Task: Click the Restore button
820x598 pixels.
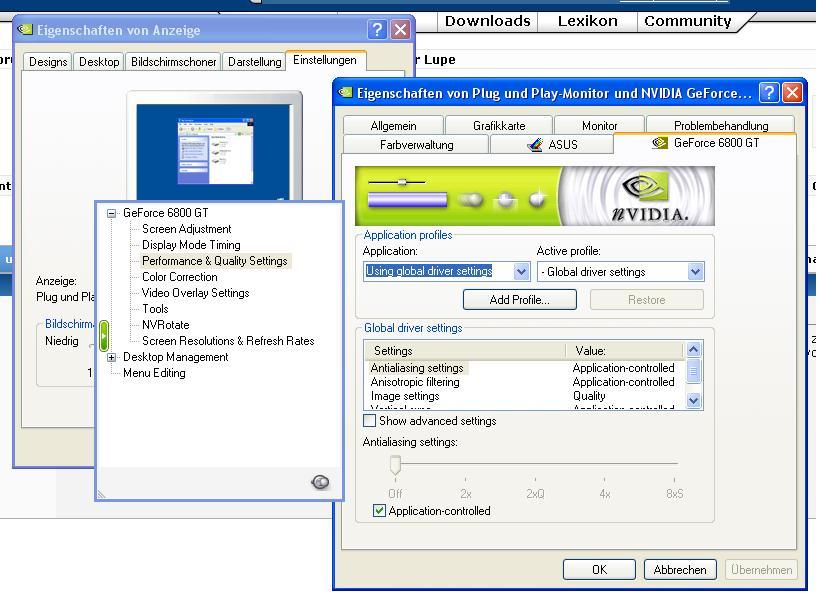Action: (x=647, y=300)
